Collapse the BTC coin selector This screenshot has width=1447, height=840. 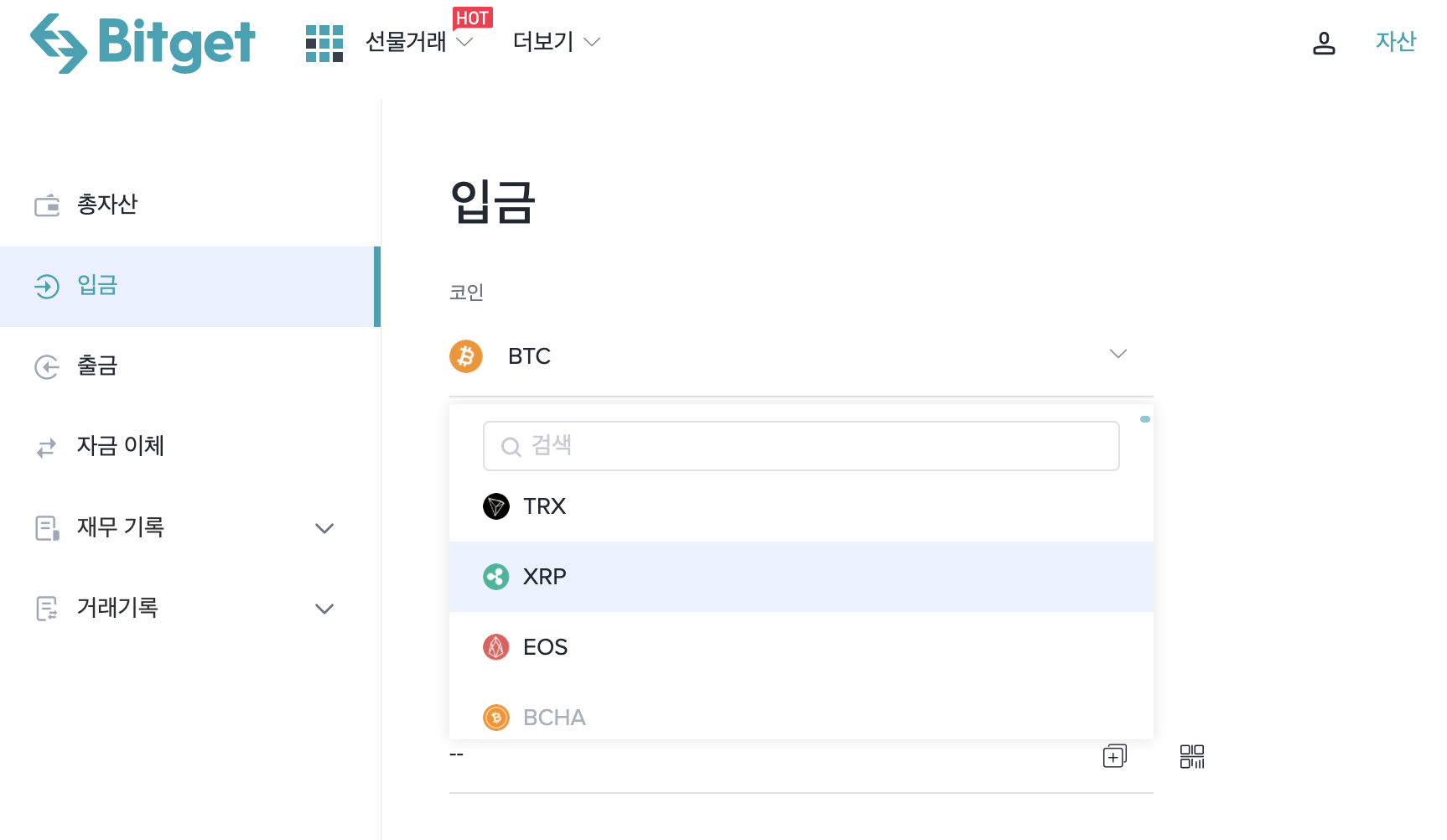point(1118,355)
